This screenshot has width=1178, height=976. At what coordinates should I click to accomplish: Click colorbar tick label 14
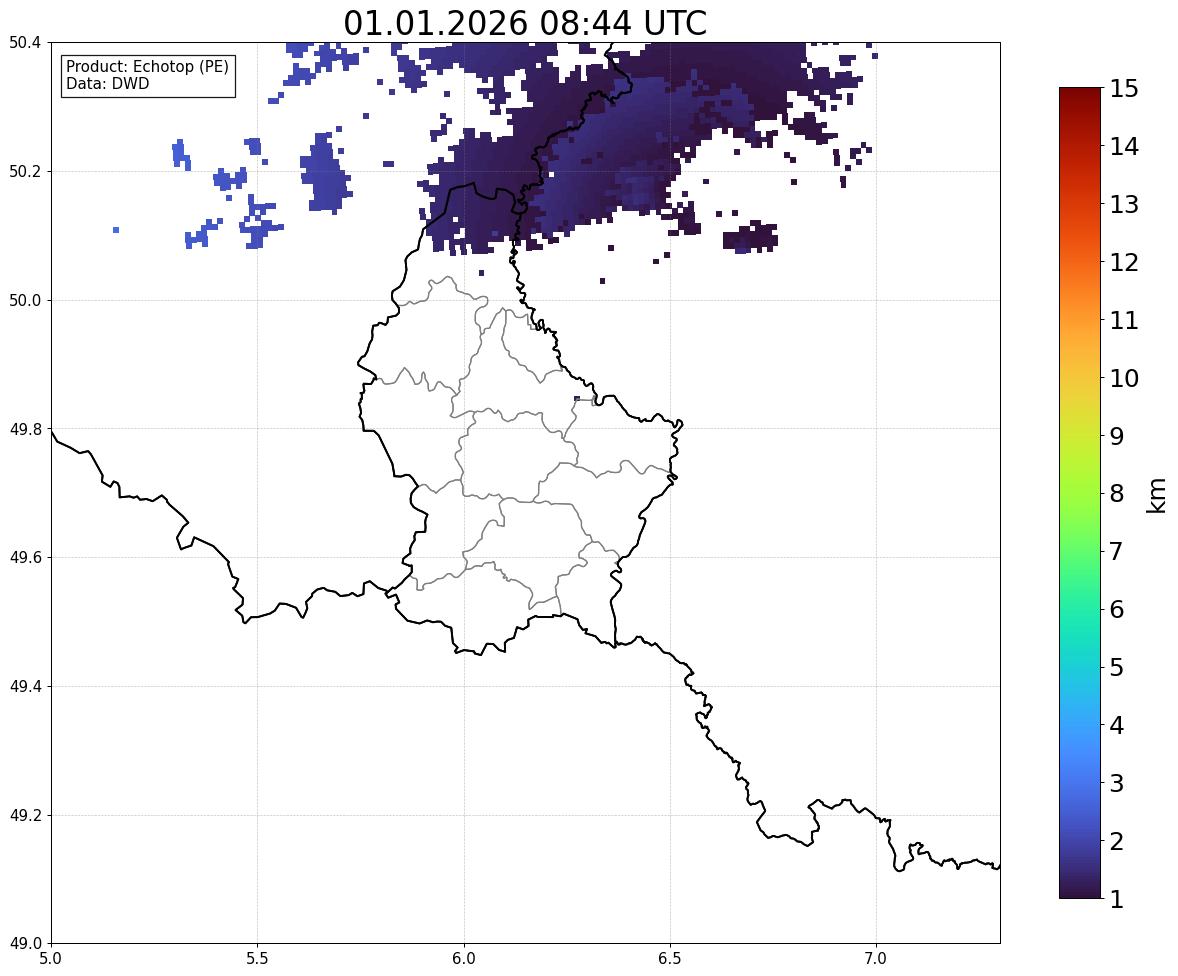click(1124, 146)
